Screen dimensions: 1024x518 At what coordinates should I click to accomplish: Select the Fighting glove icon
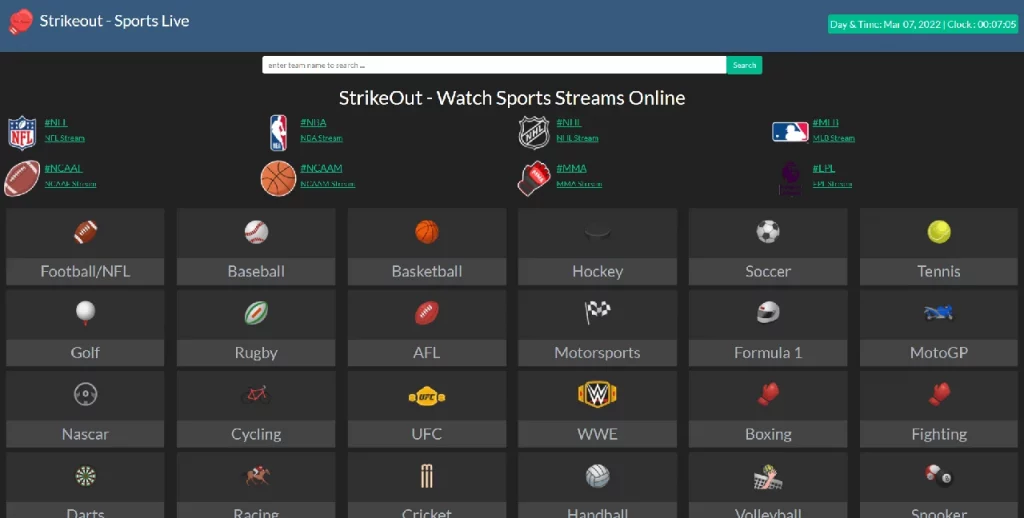pos(939,395)
